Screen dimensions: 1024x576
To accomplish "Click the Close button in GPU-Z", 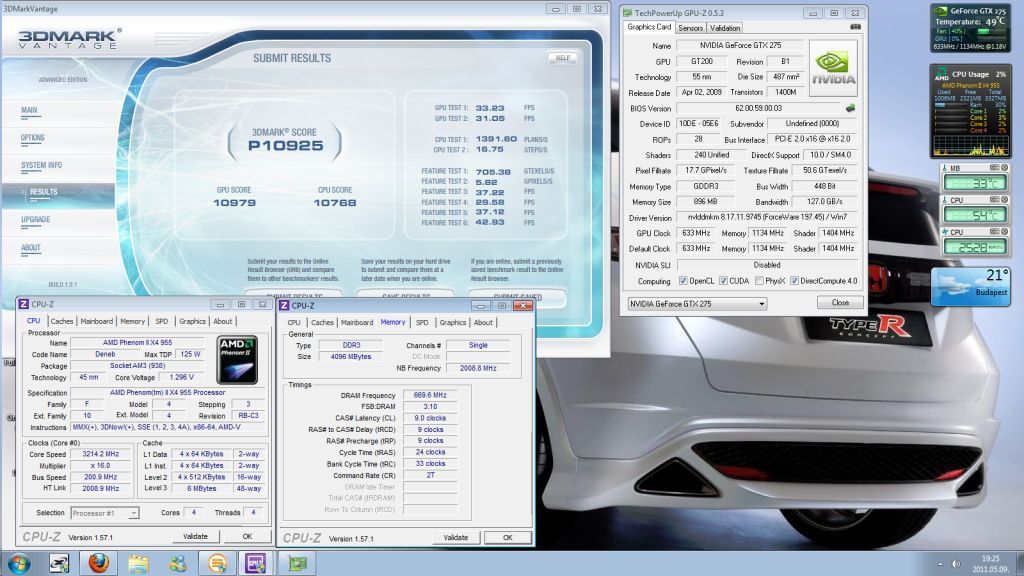I will click(x=840, y=303).
